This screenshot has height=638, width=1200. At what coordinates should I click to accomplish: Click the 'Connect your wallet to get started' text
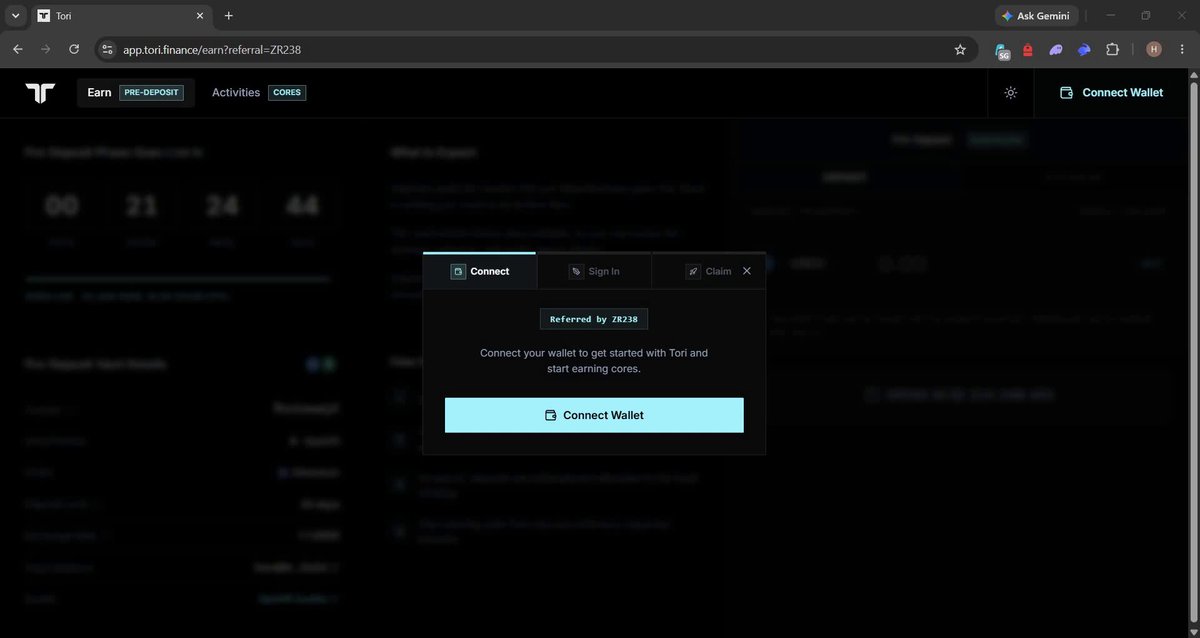[x=594, y=361]
